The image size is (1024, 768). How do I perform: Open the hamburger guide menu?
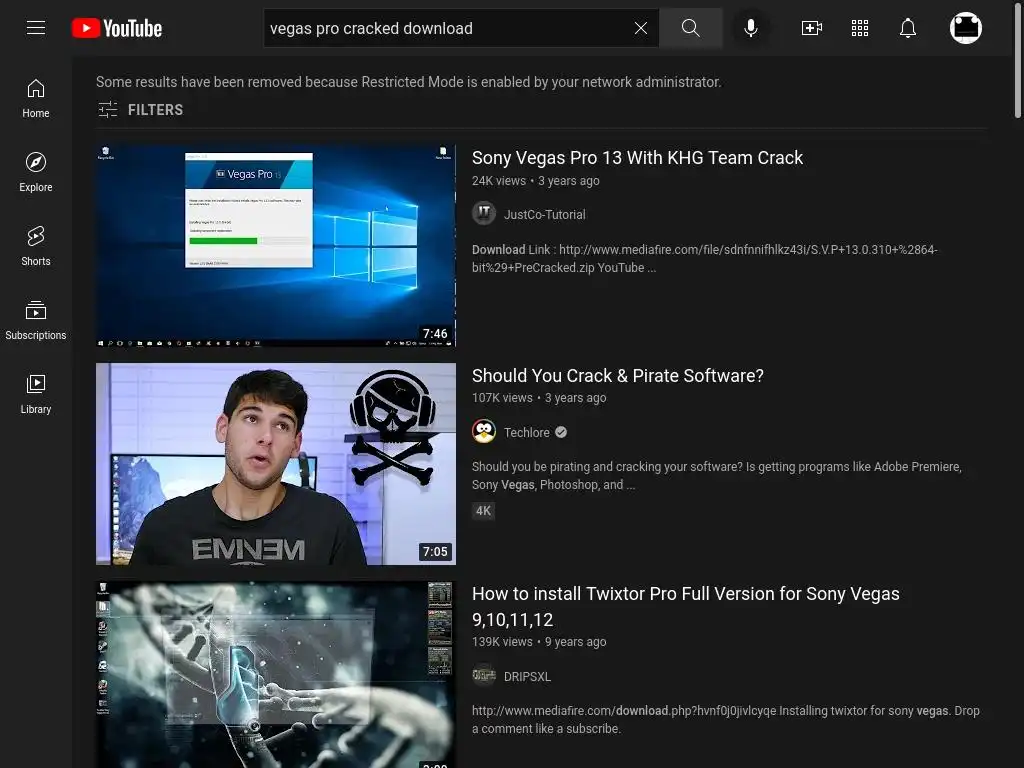[36, 27]
